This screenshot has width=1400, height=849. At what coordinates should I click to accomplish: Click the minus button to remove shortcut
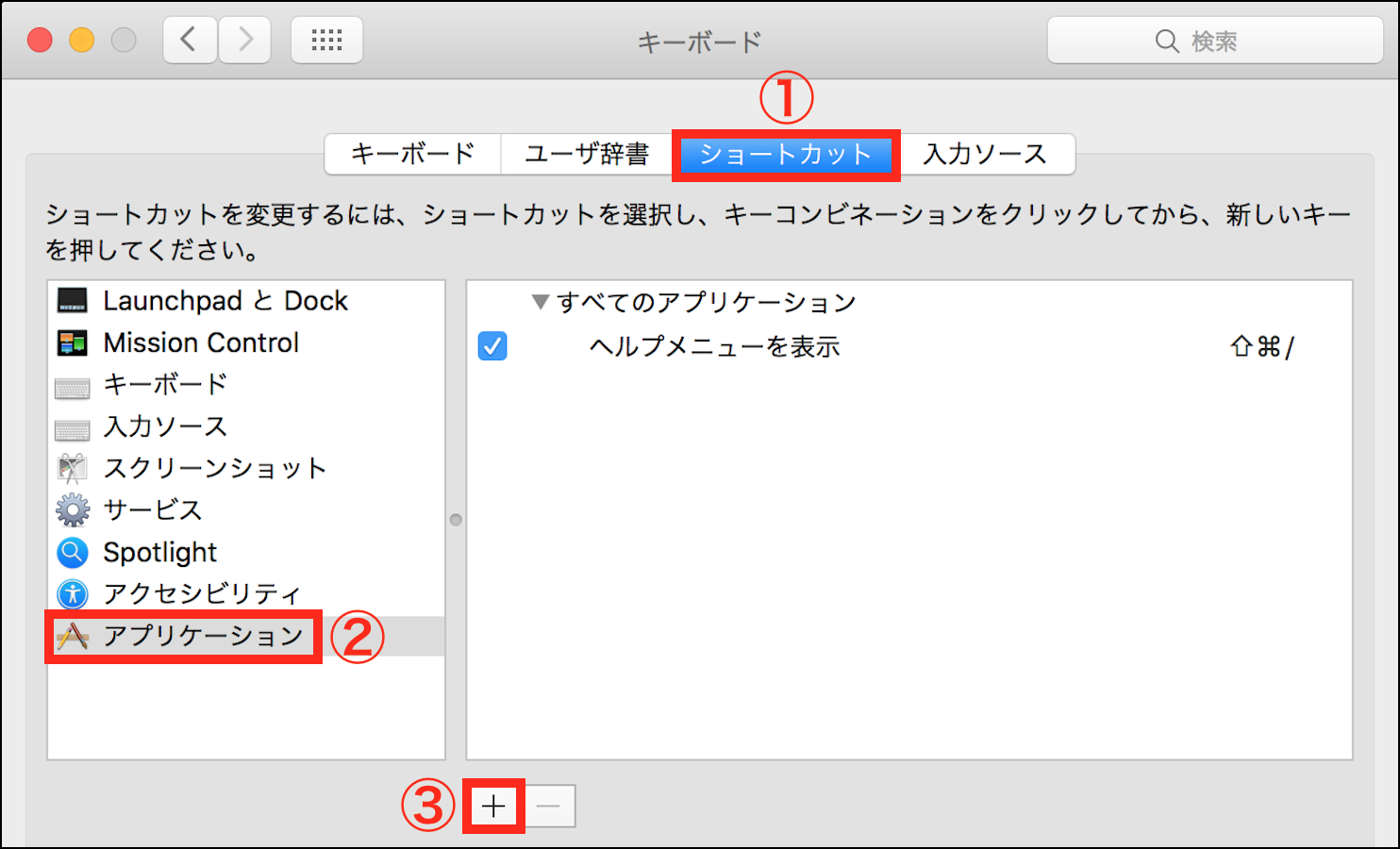(x=548, y=807)
